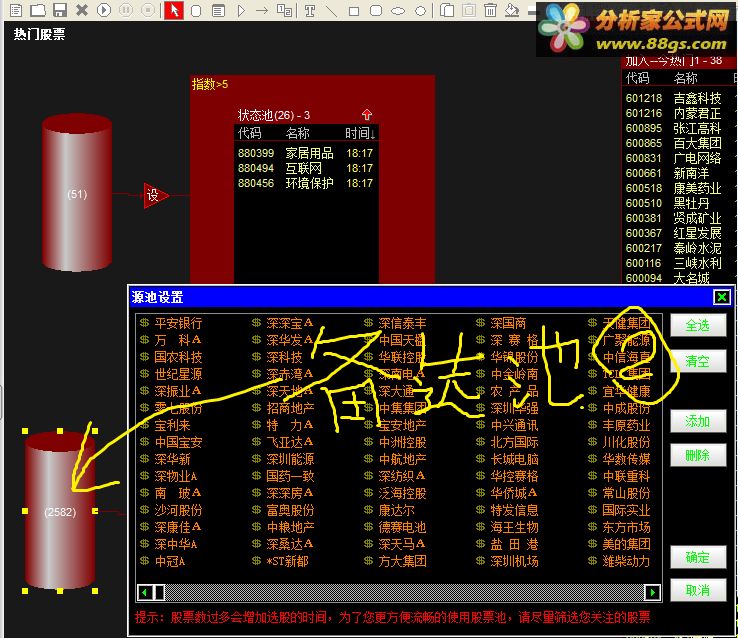Open a file with the folder icon
The width and height of the screenshot is (738, 638).
38,10
